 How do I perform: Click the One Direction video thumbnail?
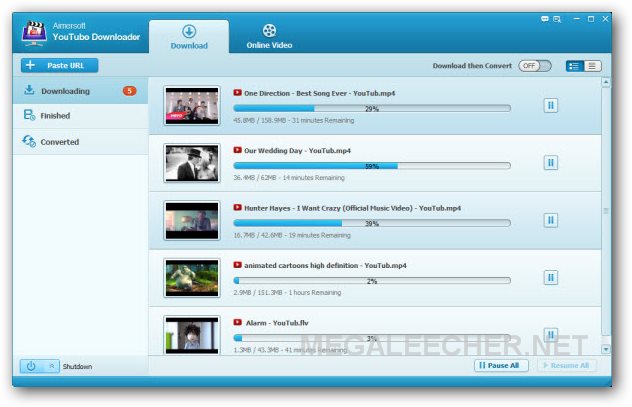pos(192,106)
